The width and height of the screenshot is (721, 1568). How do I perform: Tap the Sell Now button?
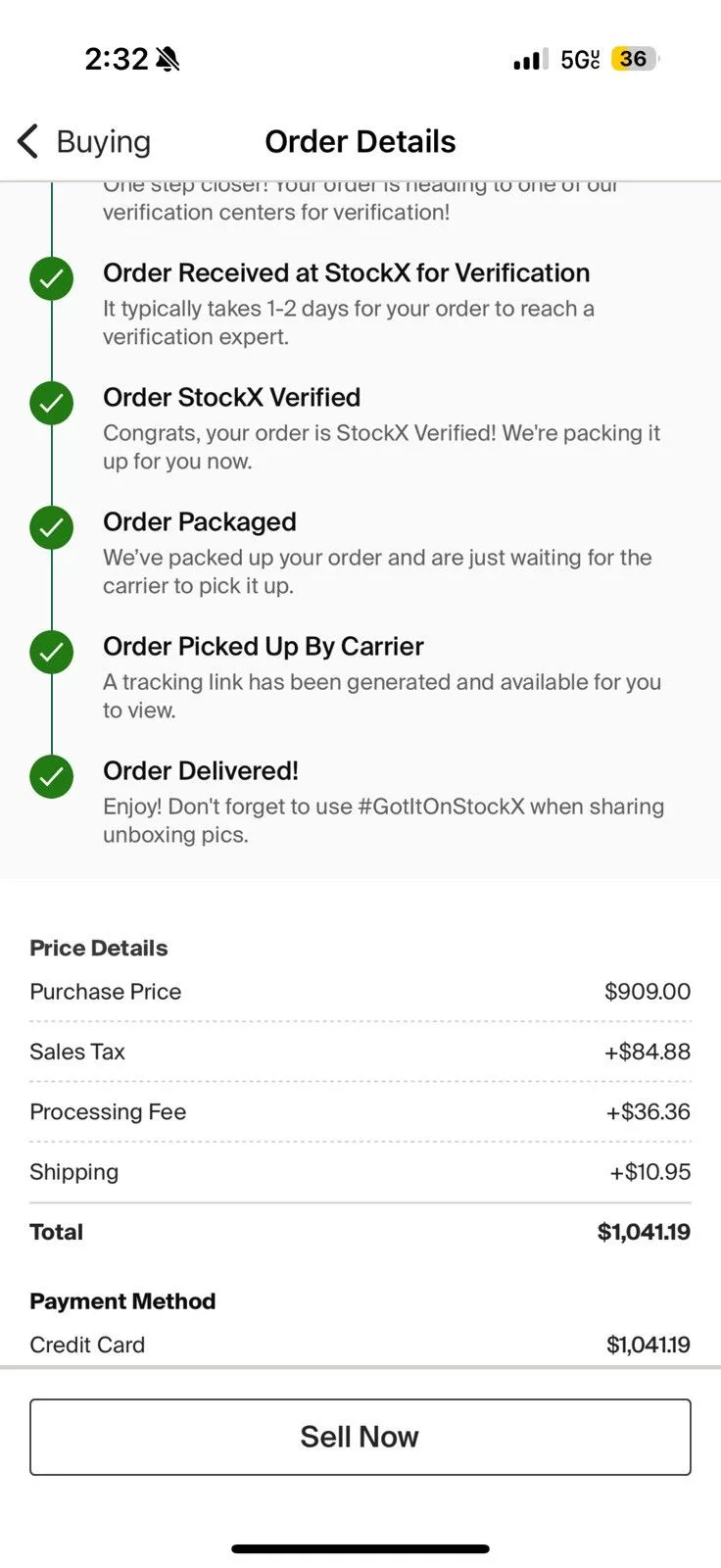click(360, 1437)
